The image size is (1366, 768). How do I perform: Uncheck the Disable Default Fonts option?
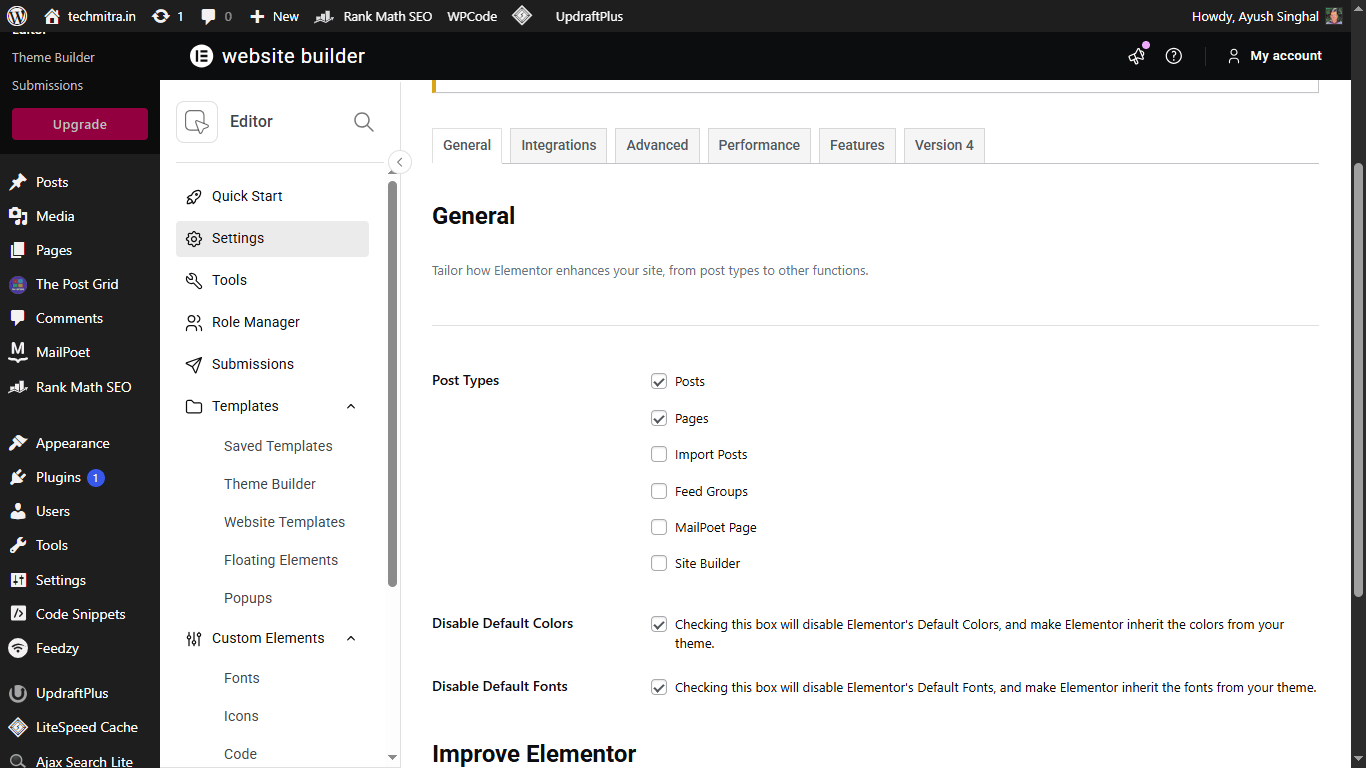tap(658, 687)
